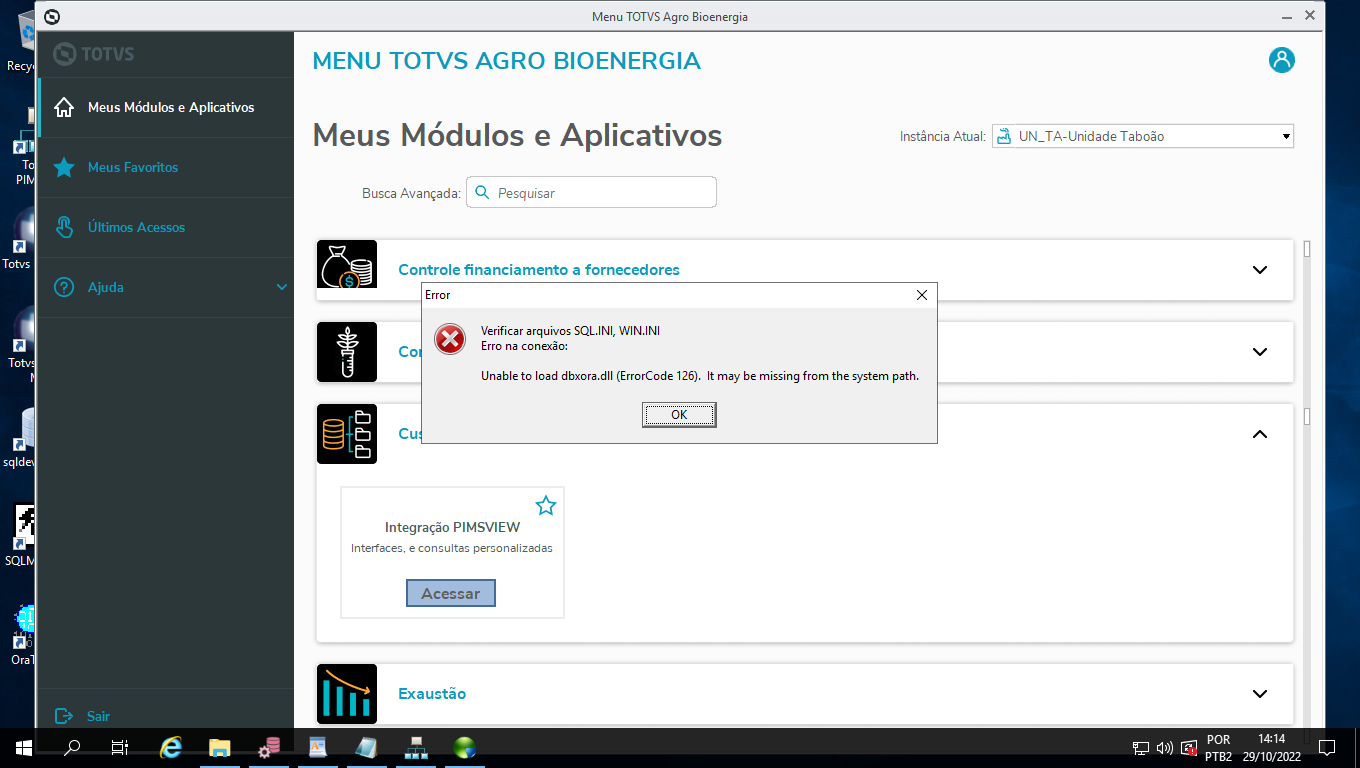Click the home icon in sidebar

64,107
